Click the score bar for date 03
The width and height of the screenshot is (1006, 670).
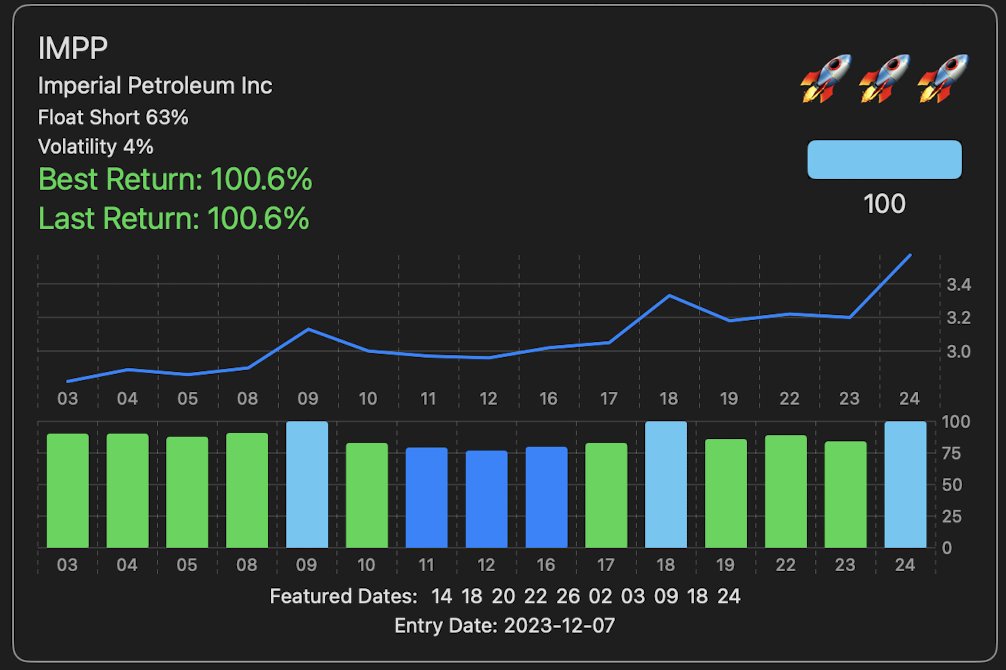tap(67, 491)
